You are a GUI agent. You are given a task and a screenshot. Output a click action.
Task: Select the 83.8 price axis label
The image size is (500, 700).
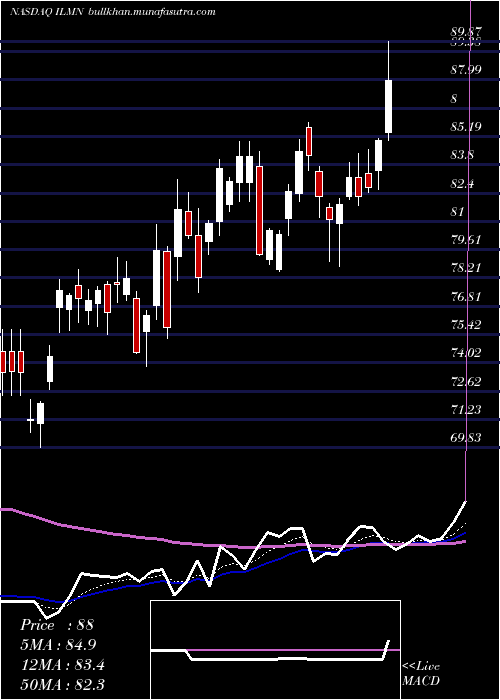(x=462, y=155)
